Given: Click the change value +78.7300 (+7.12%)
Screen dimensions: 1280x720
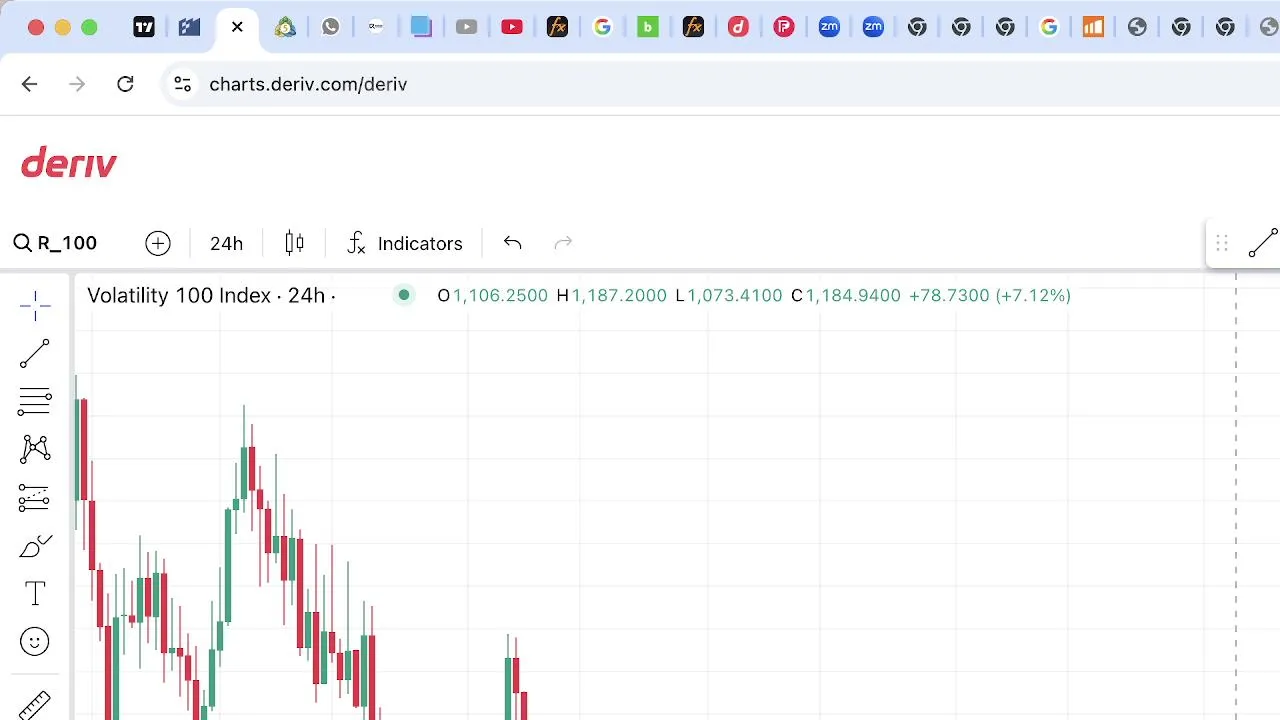Looking at the screenshot, I should pos(989,295).
